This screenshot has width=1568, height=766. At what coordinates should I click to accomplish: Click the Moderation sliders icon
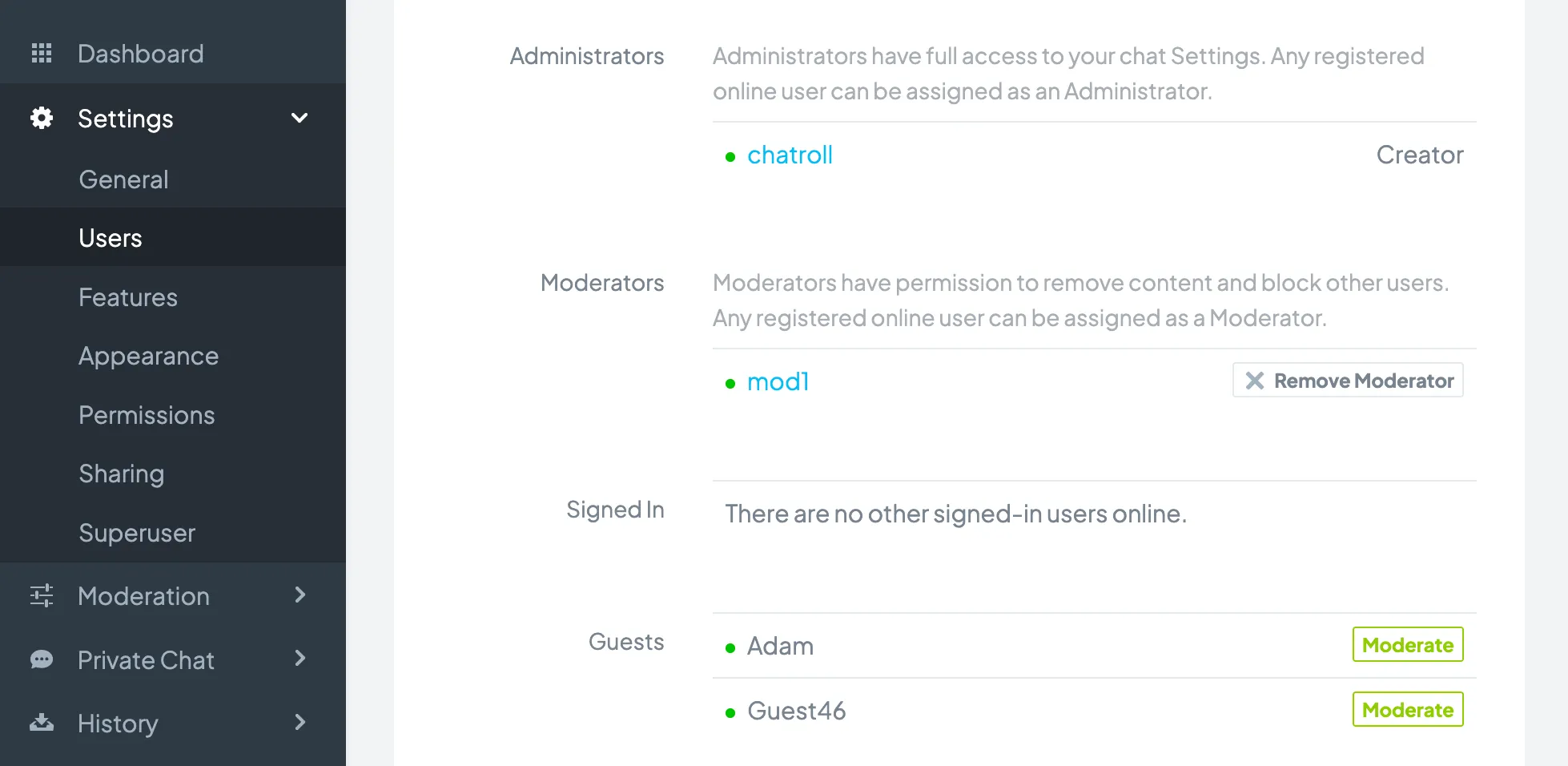pyautogui.click(x=42, y=595)
